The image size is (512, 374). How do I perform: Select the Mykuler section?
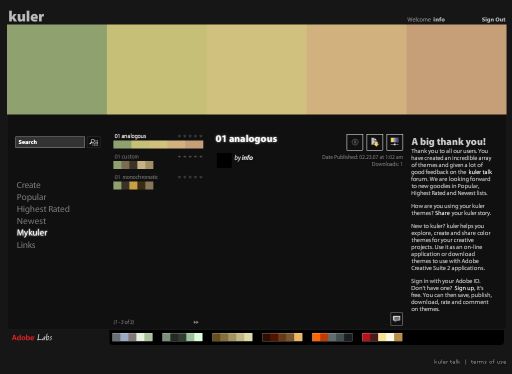coord(32,233)
